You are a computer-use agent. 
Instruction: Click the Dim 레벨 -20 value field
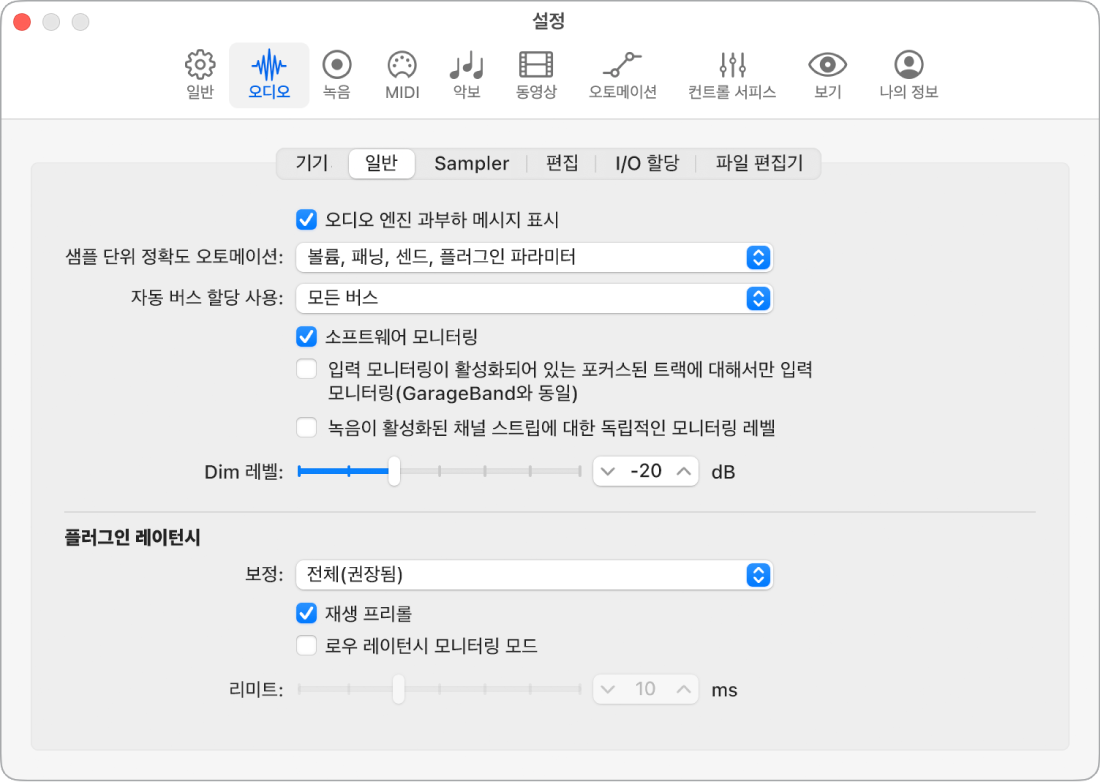click(x=646, y=472)
